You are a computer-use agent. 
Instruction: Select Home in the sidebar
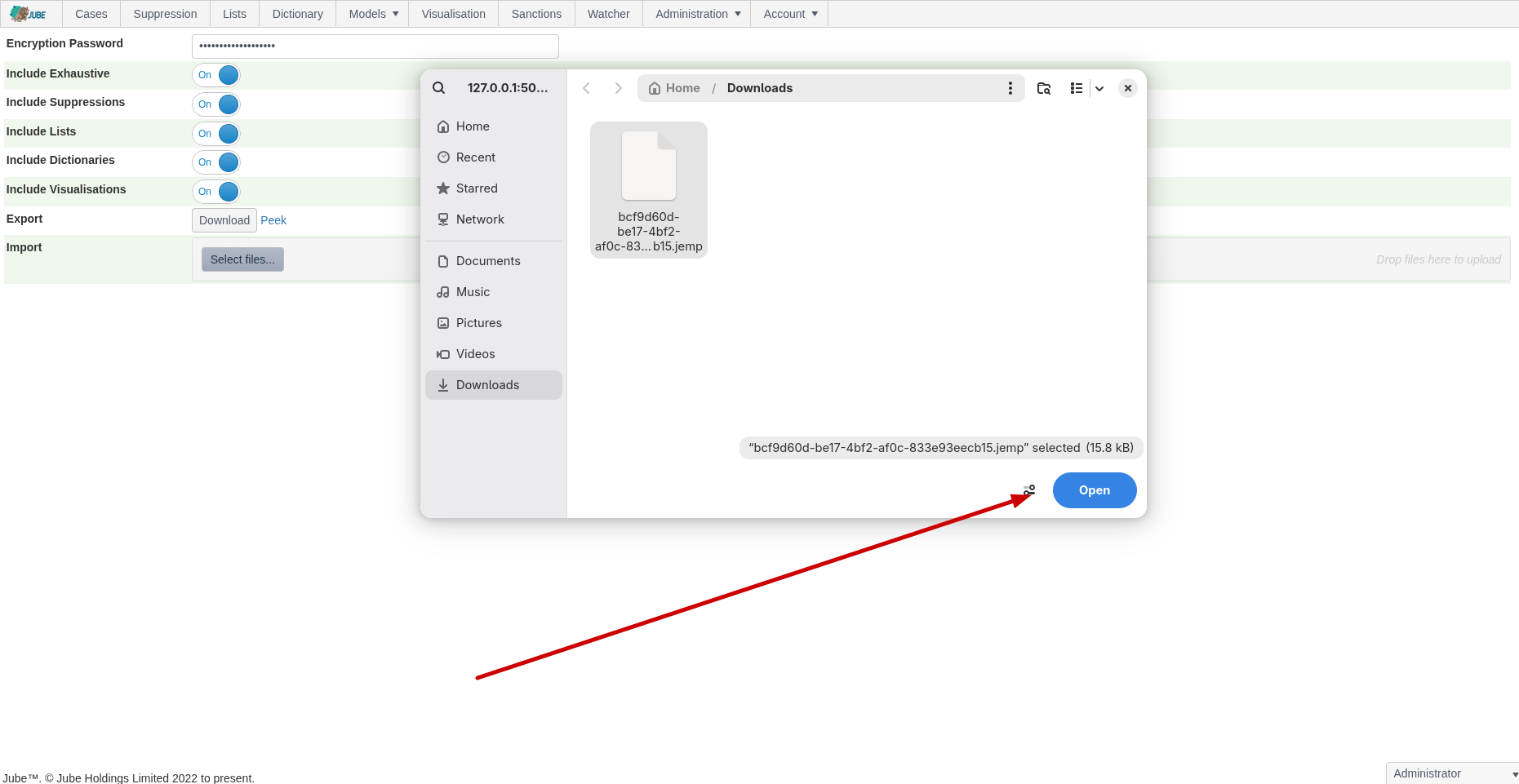coord(494,126)
